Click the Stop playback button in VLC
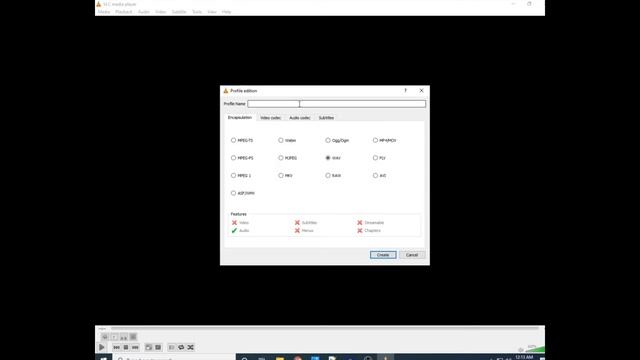Image resolution: width=640 pixels, height=360 pixels. tap(126, 347)
